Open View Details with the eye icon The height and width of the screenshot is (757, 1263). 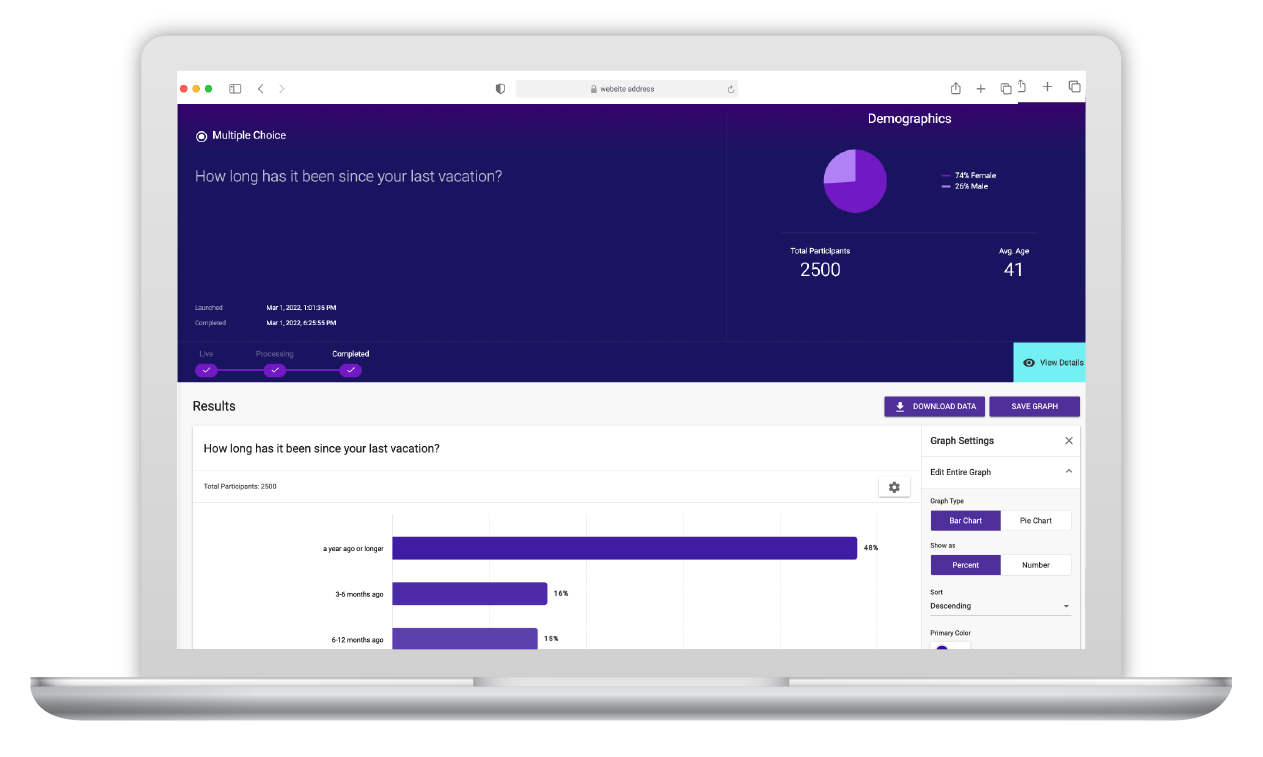[1049, 362]
